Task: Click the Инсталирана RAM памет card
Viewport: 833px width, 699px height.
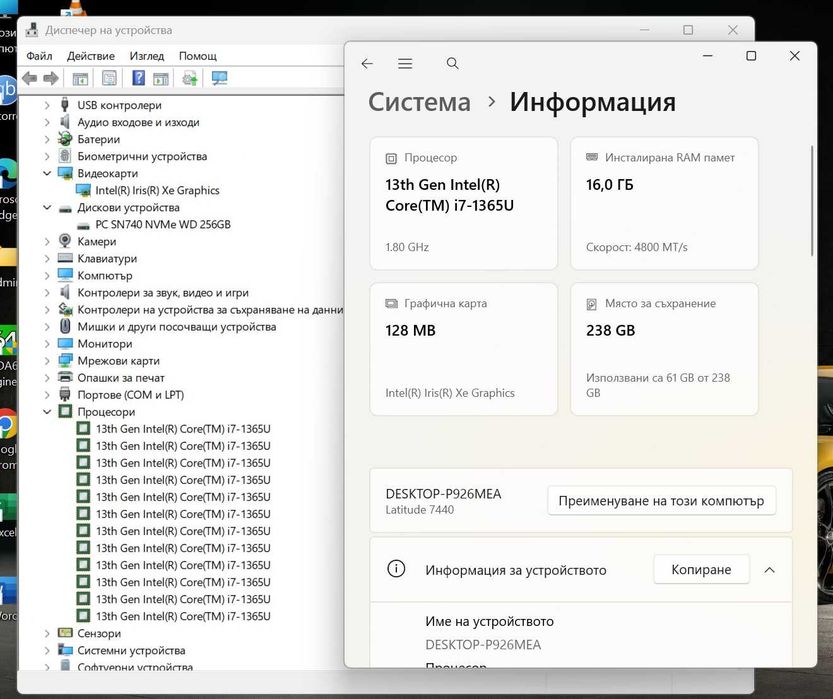Action: click(664, 203)
